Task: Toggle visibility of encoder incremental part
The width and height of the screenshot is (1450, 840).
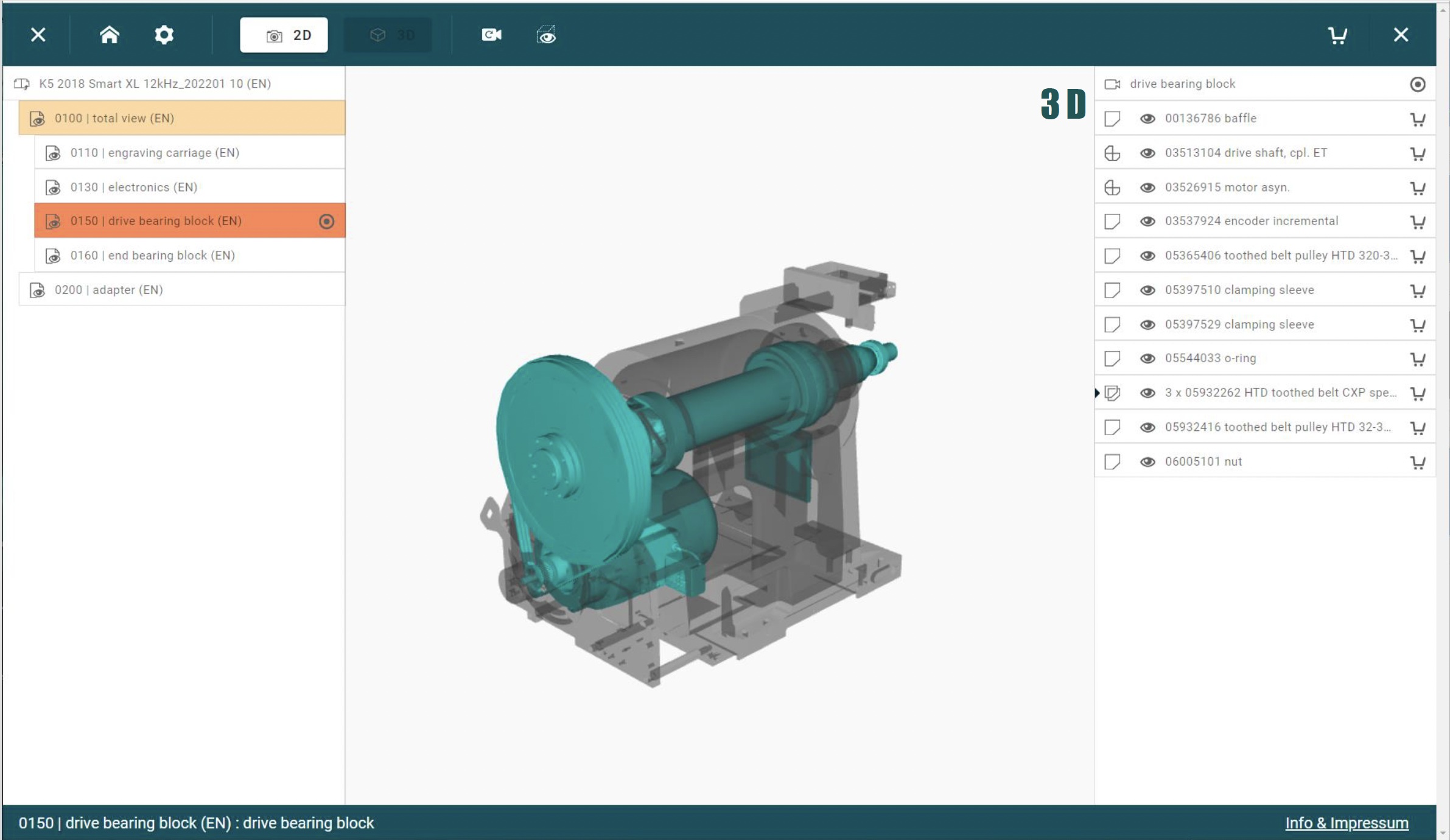Action: coord(1147,221)
